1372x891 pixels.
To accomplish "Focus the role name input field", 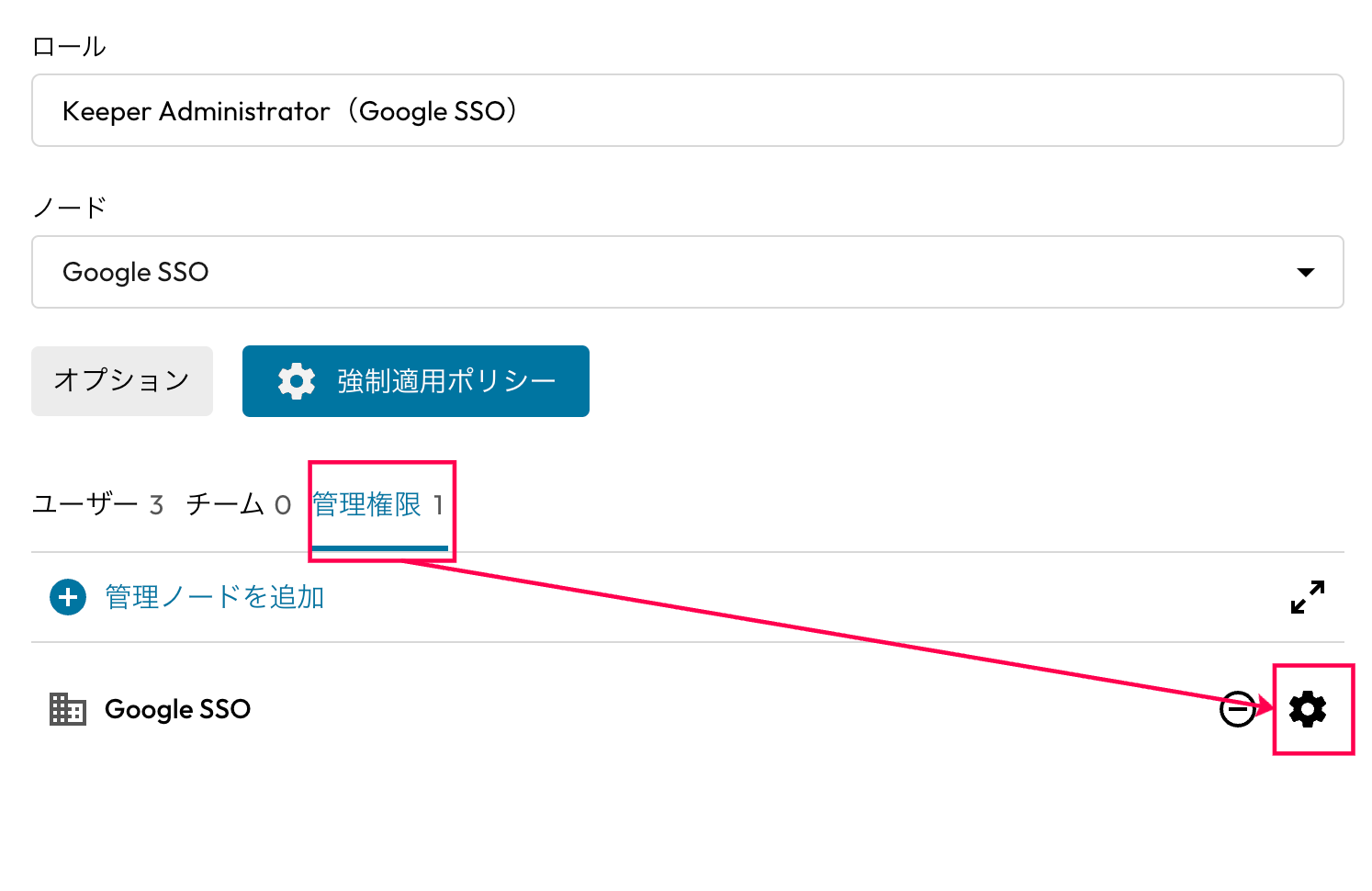I will 688,110.
